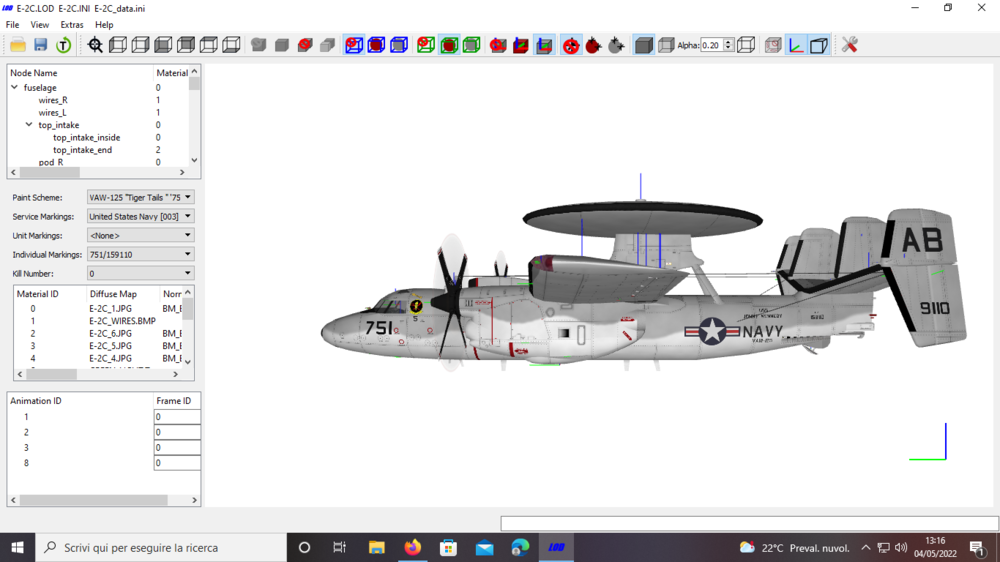
Task: Select the faded cube with red markings
Action: 773,45
